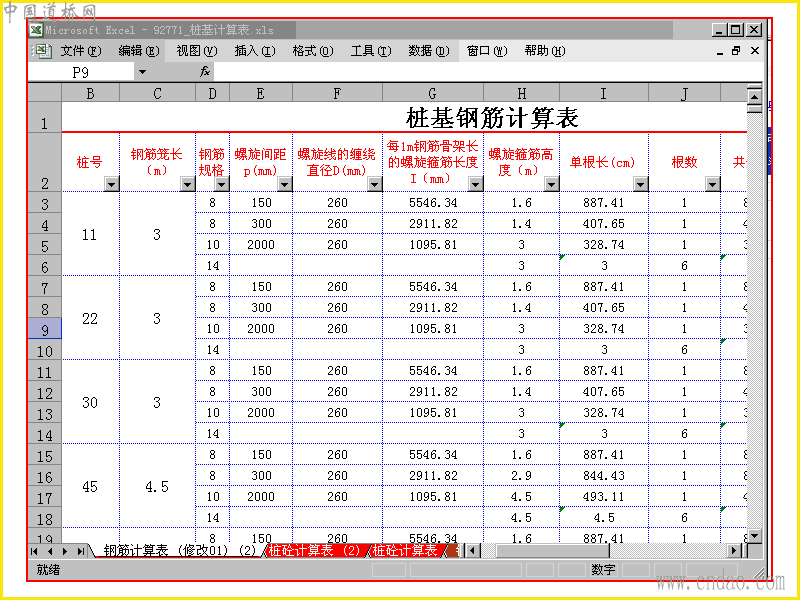Select column G header

tap(433, 93)
